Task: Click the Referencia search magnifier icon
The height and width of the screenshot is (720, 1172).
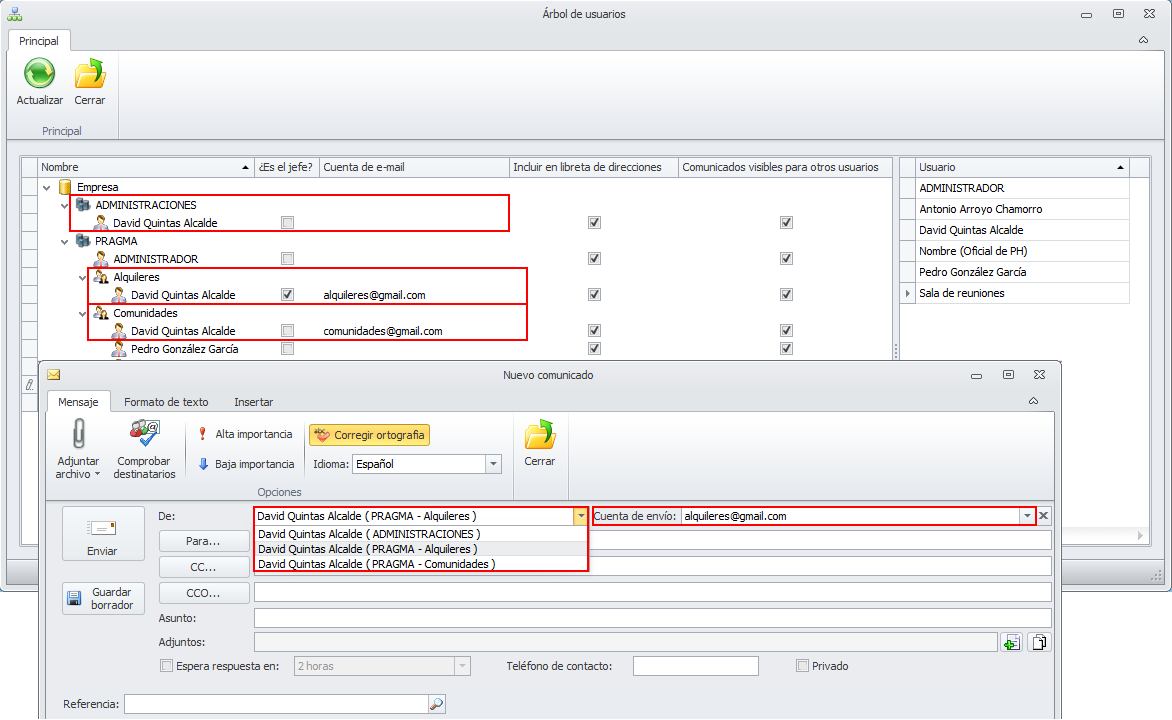Action: (x=437, y=704)
